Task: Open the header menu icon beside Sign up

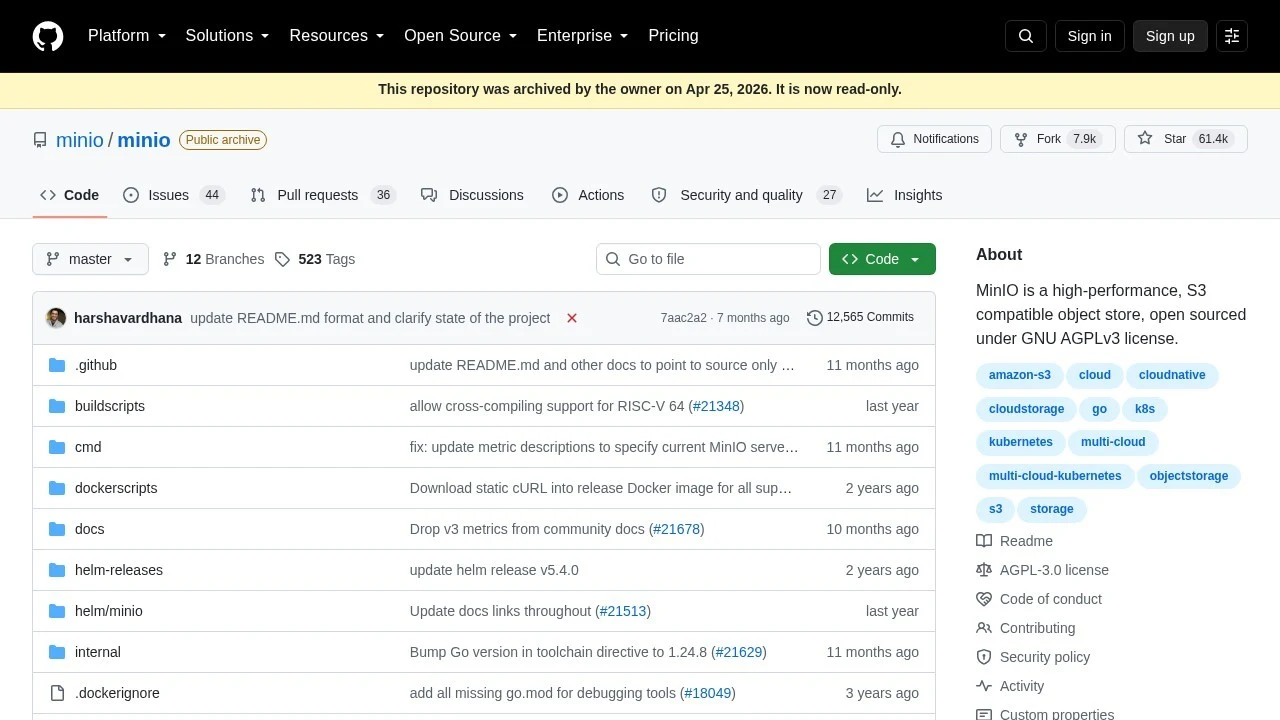Action: pos(1232,36)
